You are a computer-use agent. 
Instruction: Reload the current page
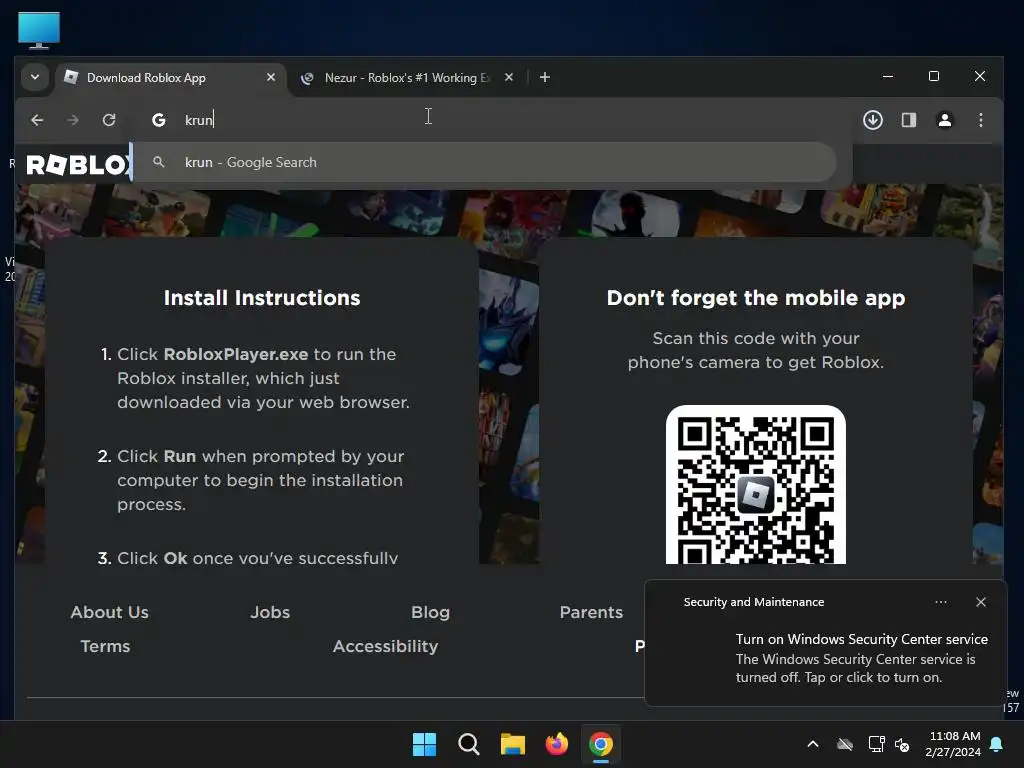(x=109, y=120)
